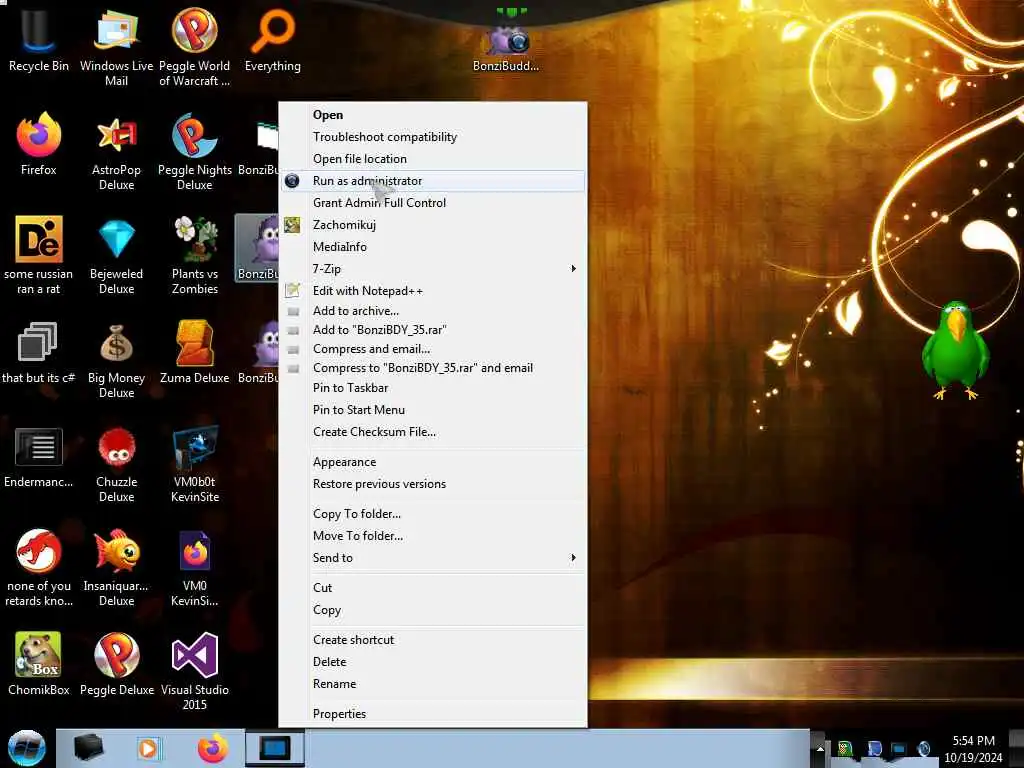Open Firefox from the taskbar

pyautogui.click(x=213, y=748)
